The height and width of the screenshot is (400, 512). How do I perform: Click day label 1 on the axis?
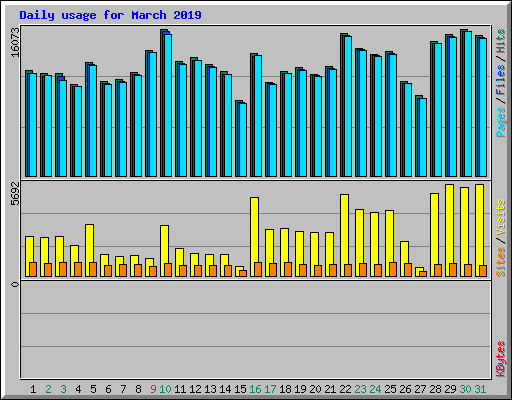33,389
